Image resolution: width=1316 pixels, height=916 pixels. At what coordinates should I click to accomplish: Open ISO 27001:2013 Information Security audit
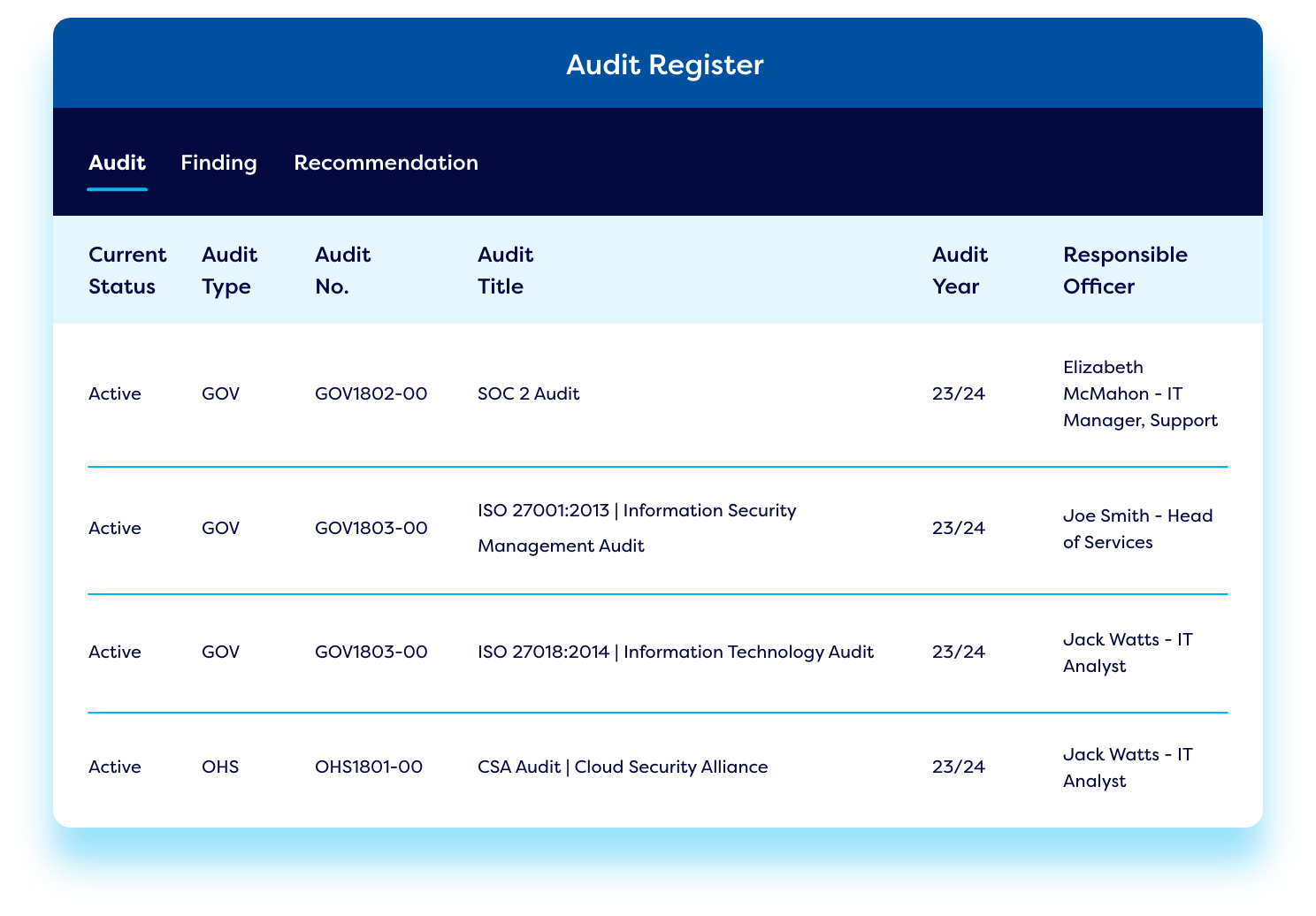point(637,528)
